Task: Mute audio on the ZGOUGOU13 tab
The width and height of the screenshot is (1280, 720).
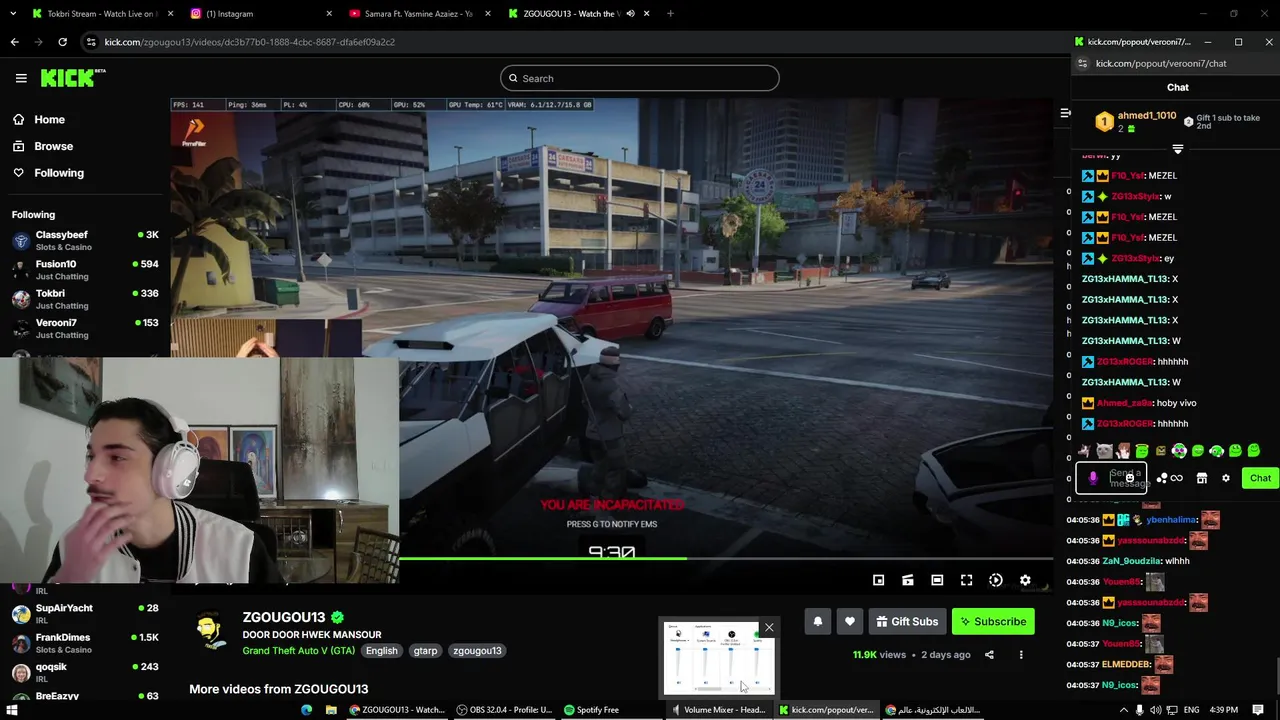Action: pyautogui.click(x=630, y=14)
